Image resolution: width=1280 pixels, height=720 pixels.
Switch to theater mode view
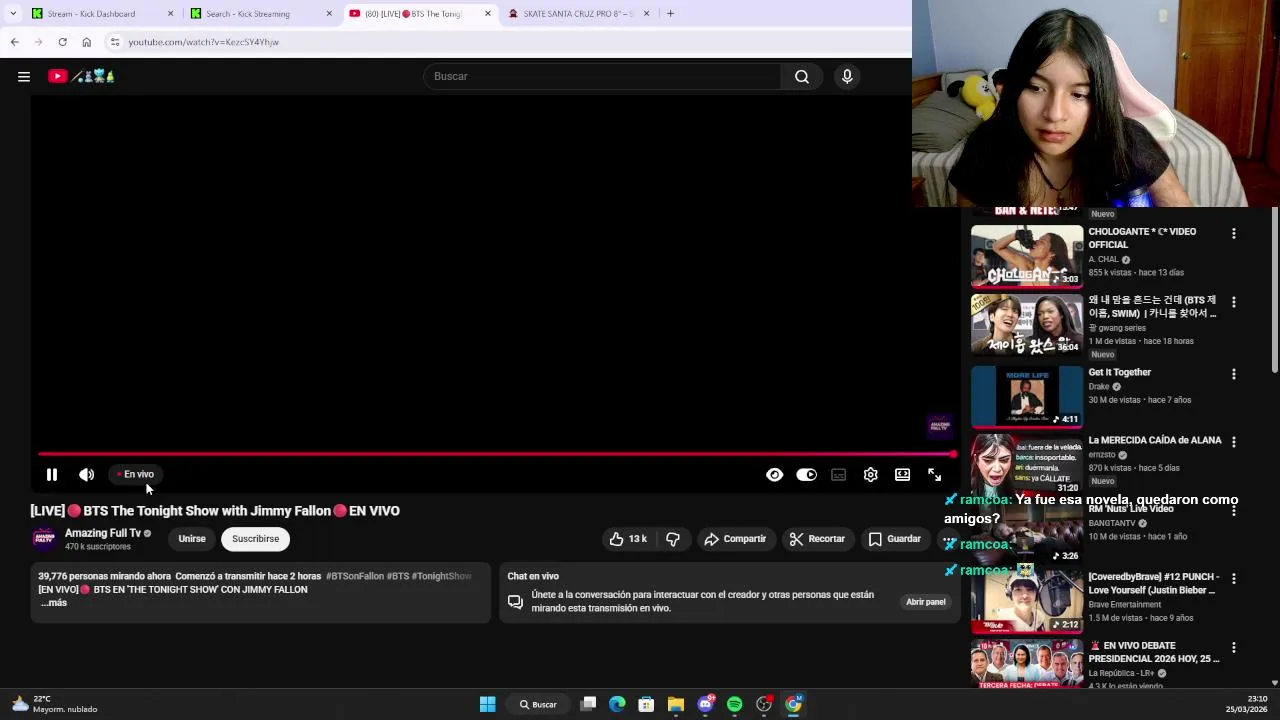point(902,475)
